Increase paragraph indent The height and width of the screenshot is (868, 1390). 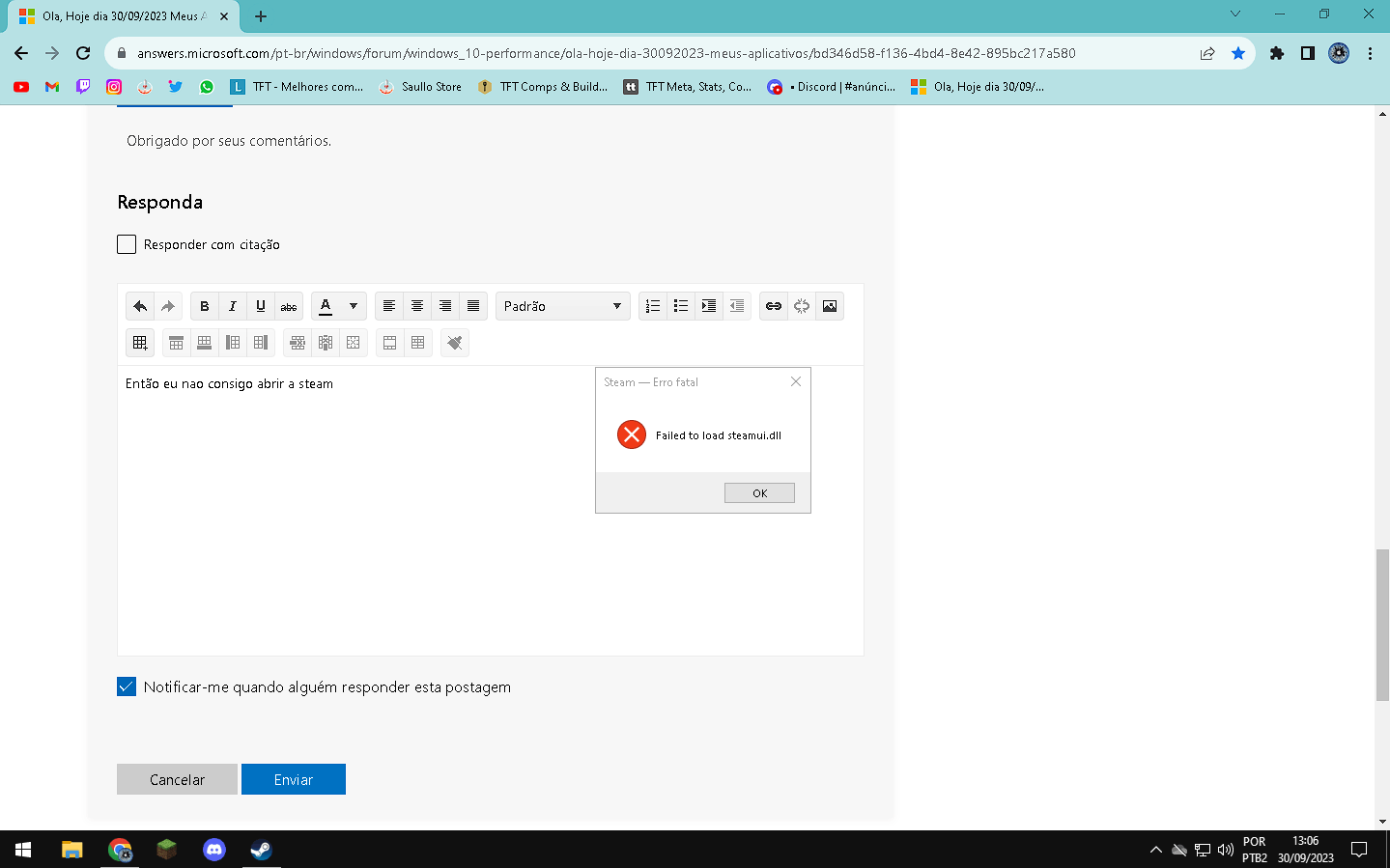point(709,306)
